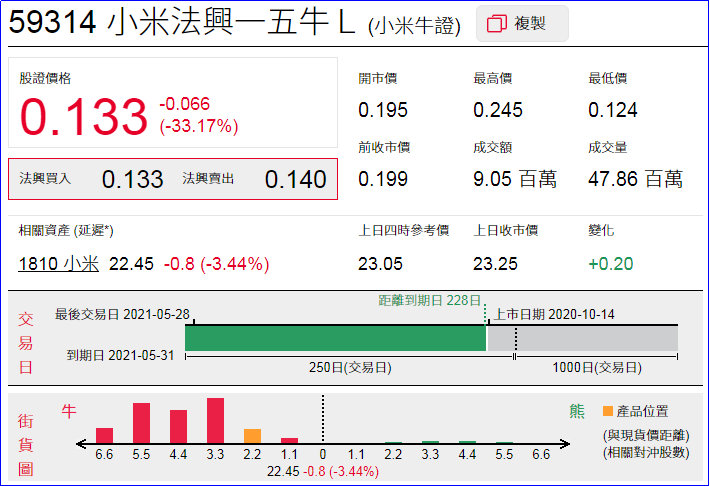Click the green 熊 label in the chart

tap(577, 411)
